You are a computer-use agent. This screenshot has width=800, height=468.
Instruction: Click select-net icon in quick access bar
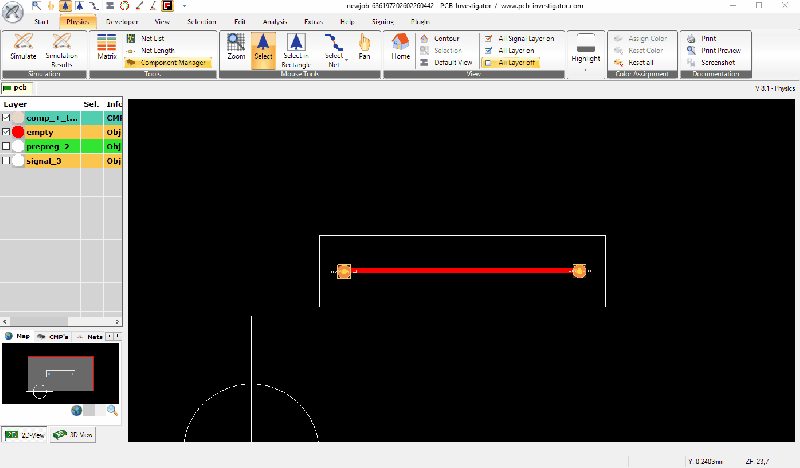[x=94, y=6]
